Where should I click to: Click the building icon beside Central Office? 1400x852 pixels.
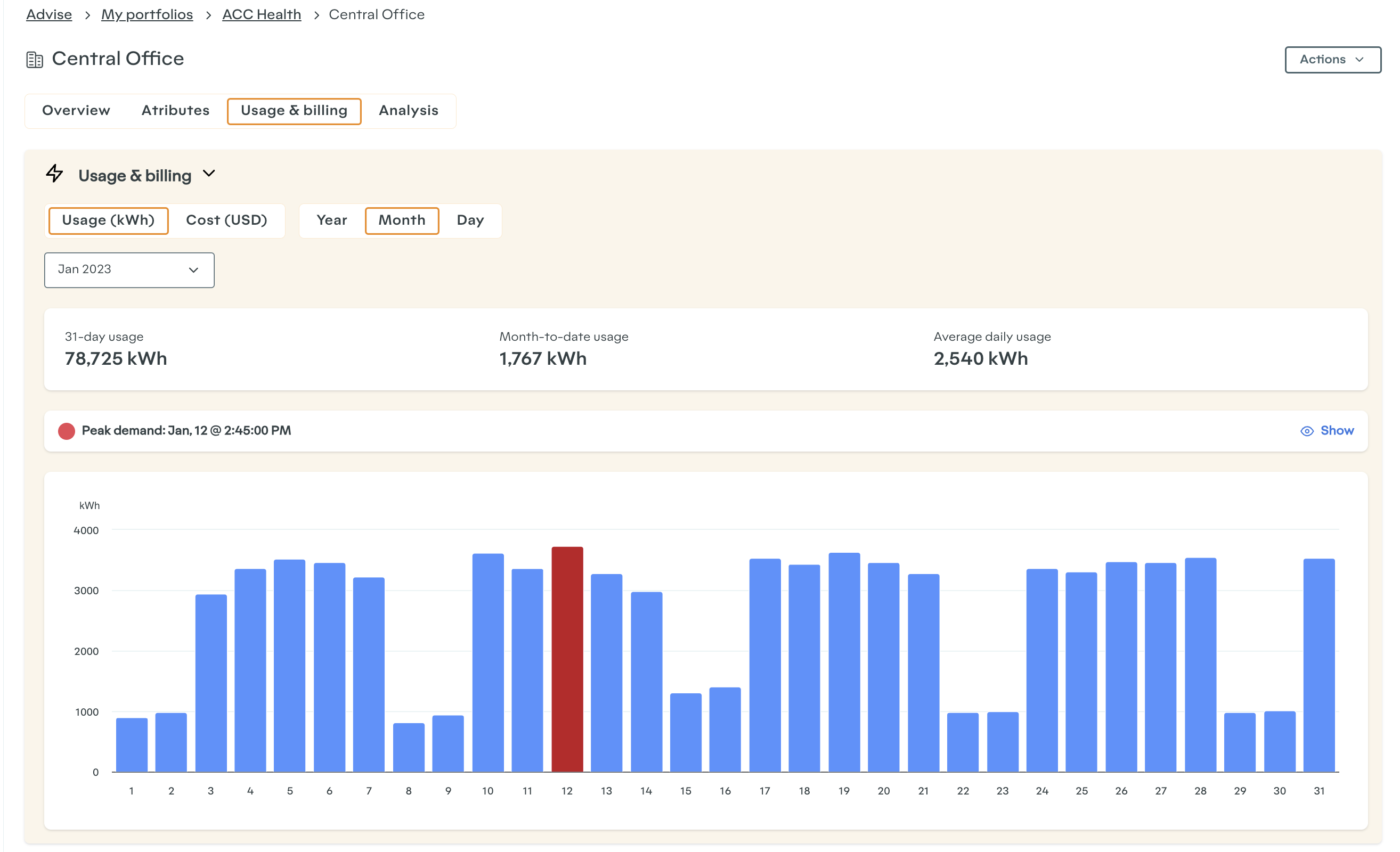pyautogui.click(x=35, y=60)
